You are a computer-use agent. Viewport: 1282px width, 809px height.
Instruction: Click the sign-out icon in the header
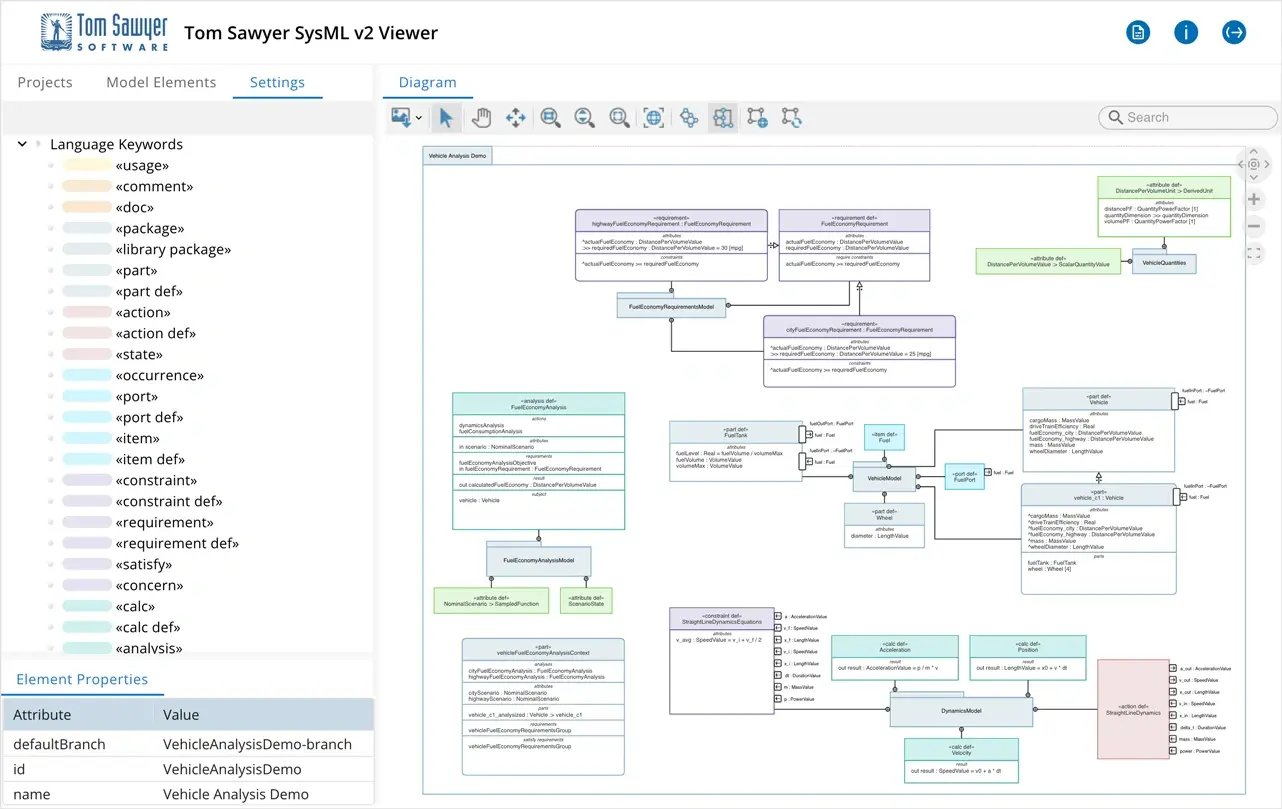click(1234, 32)
